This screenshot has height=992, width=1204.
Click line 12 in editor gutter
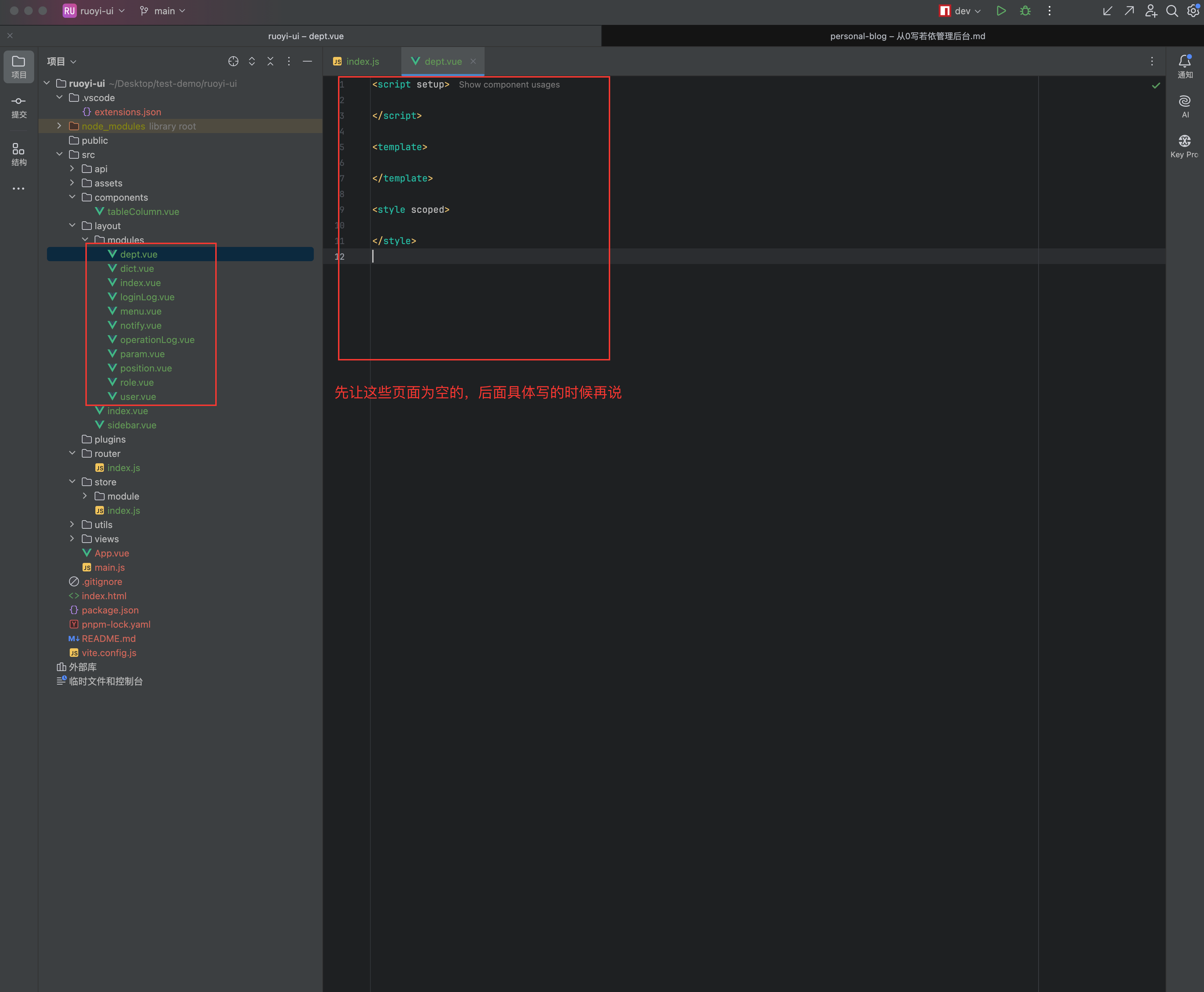coord(339,257)
